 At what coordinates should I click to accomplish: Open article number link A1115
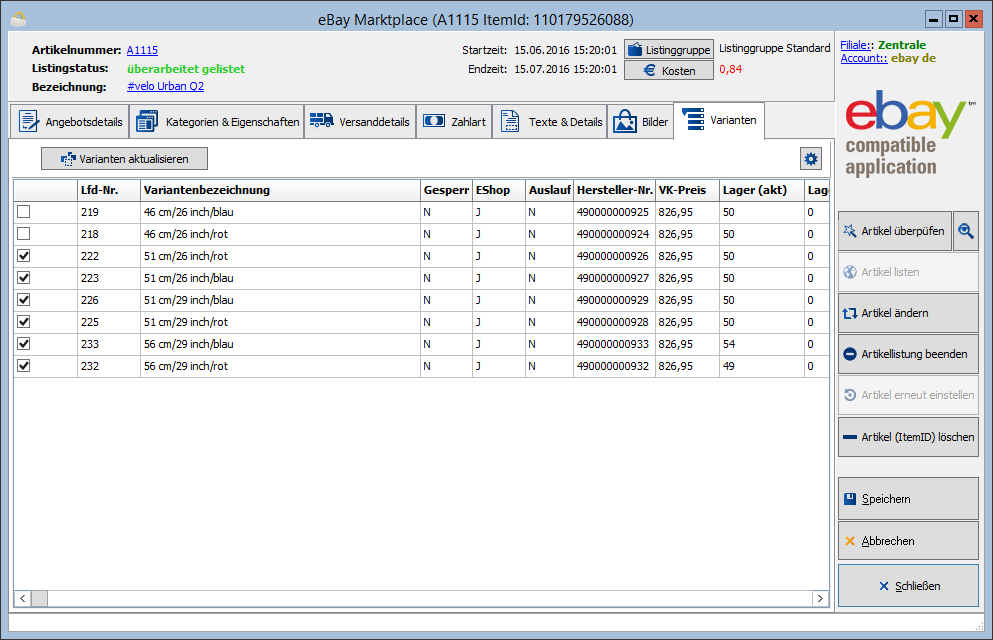coord(142,50)
